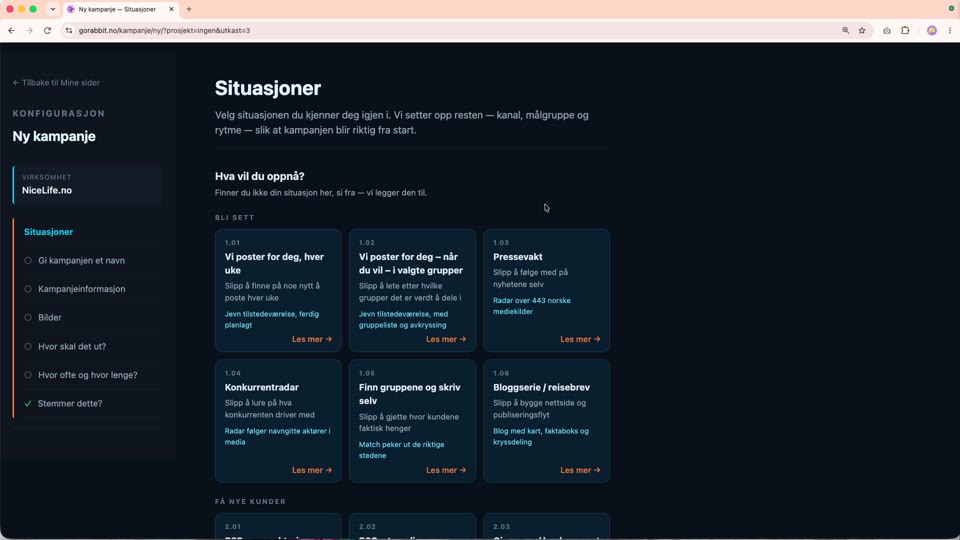The image size is (960, 540).
Task: Click the camera icon in browser toolbar
Action: 887,31
